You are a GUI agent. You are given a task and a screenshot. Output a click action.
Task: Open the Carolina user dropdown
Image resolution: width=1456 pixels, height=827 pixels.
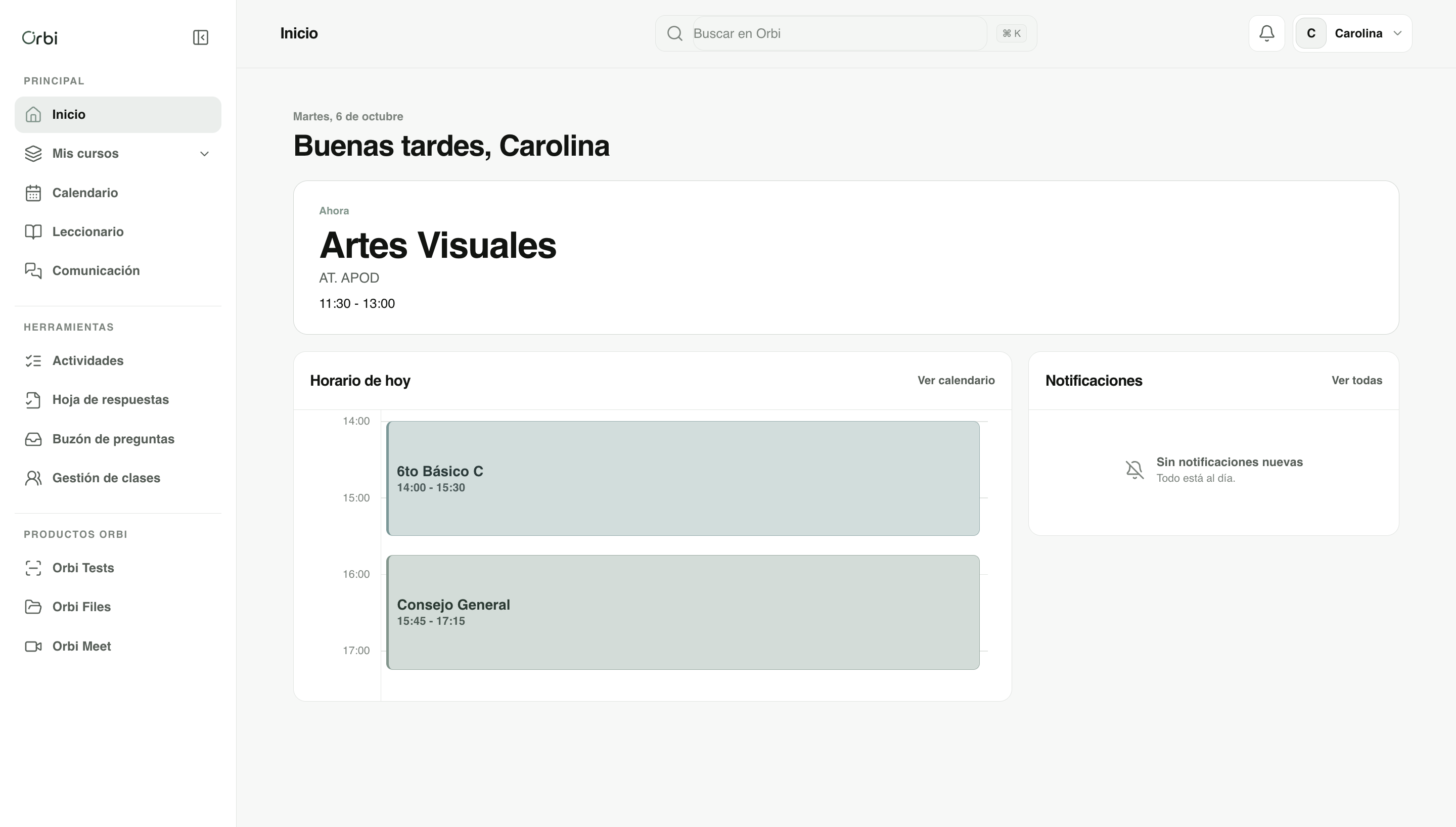(x=1352, y=33)
